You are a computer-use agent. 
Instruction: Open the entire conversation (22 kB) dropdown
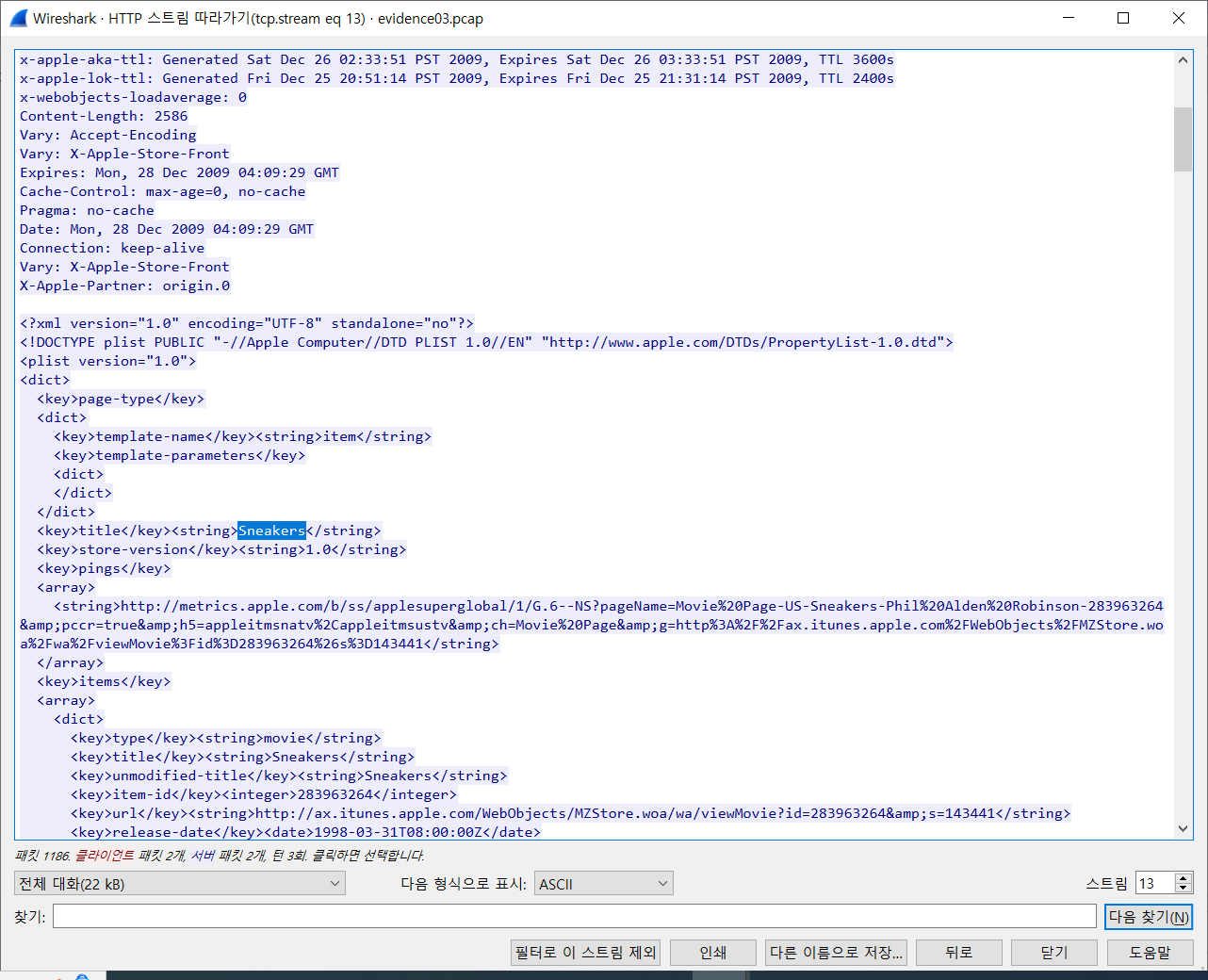coord(180,883)
